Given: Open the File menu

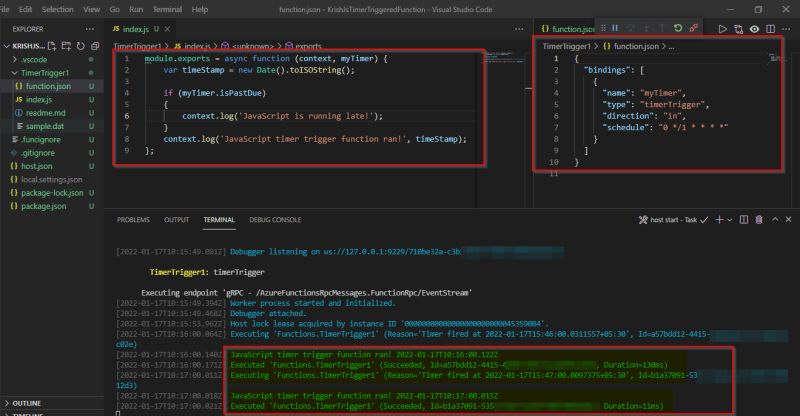Looking at the screenshot, I should pos(5,9).
